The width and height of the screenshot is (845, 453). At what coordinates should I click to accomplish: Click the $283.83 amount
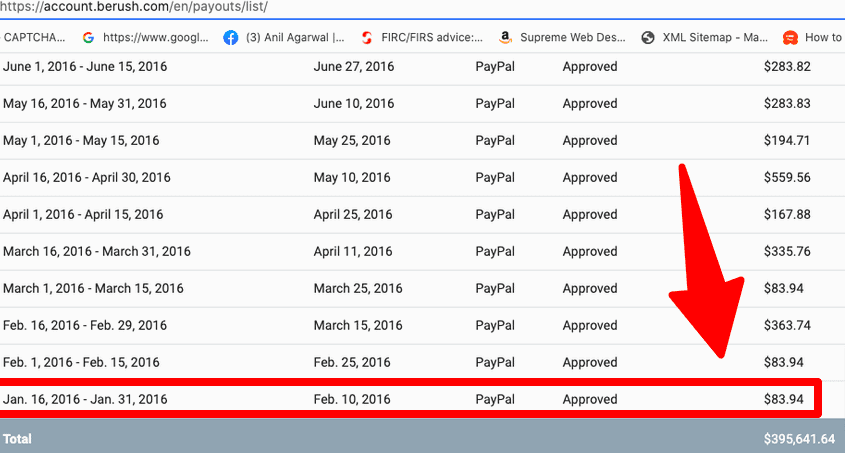click(x=787, y=103)
